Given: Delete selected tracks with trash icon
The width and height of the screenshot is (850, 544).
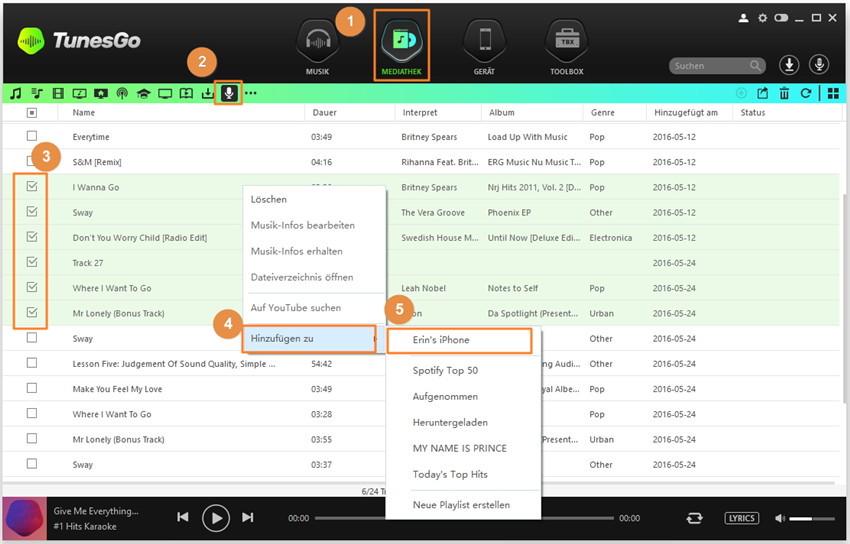Looking at the screenshot, I should (x=784, y=93).
